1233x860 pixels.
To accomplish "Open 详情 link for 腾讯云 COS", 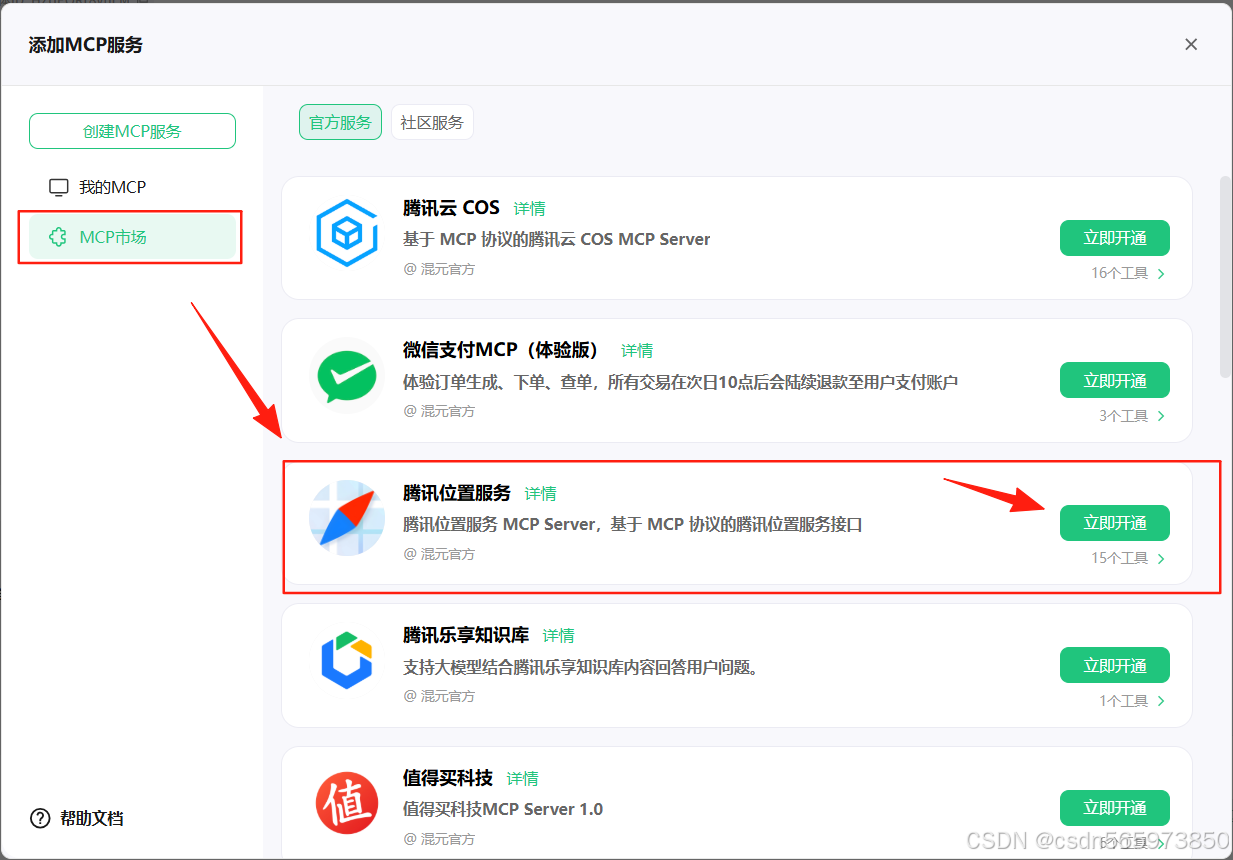I will (530, 208).
